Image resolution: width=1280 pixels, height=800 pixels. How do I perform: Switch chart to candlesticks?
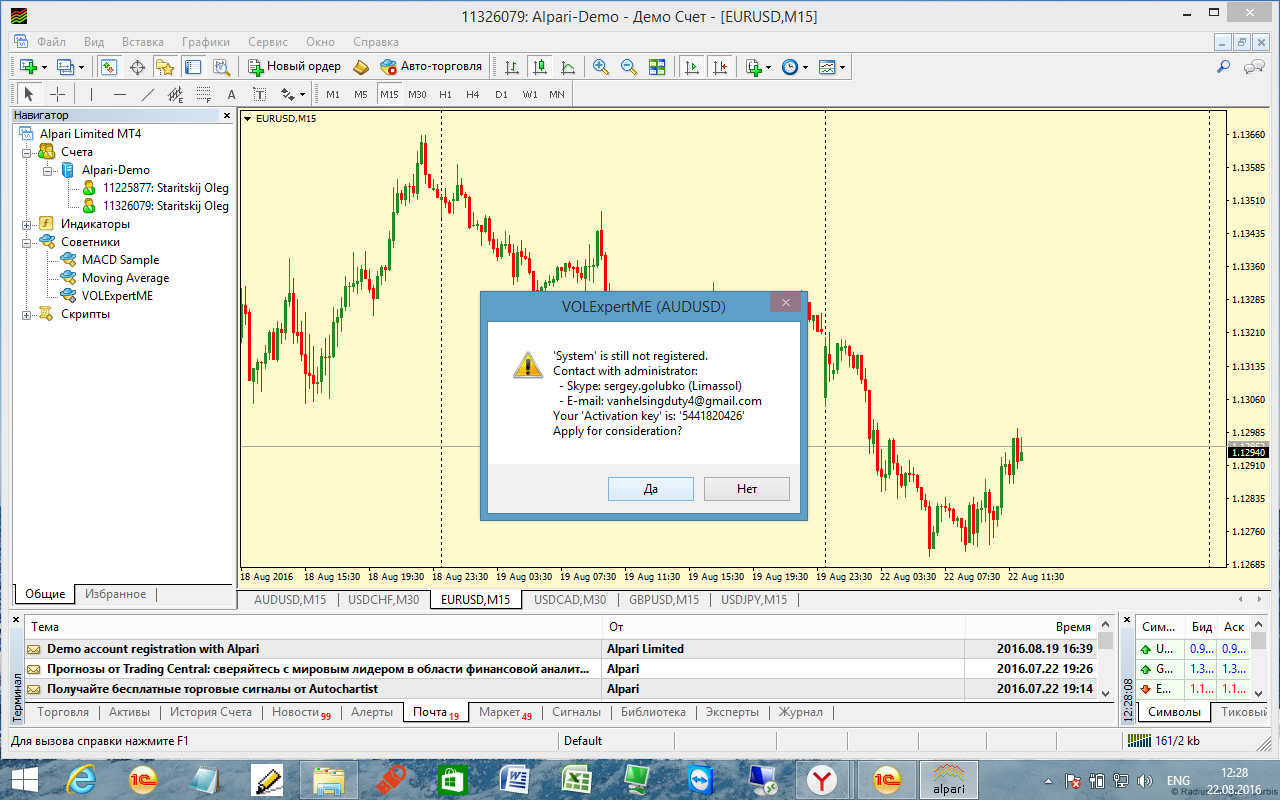540,67
